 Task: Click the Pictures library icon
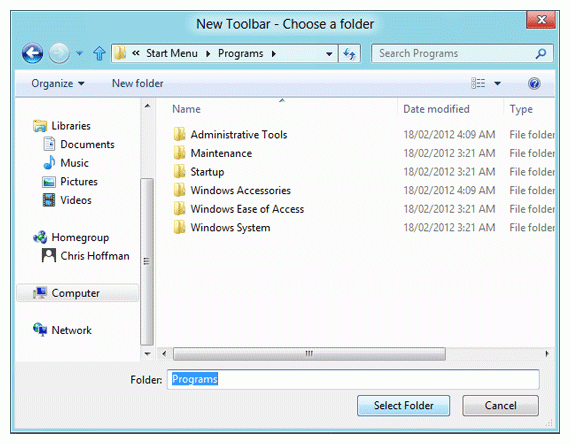pyautogui.click(x=49, y=181)
